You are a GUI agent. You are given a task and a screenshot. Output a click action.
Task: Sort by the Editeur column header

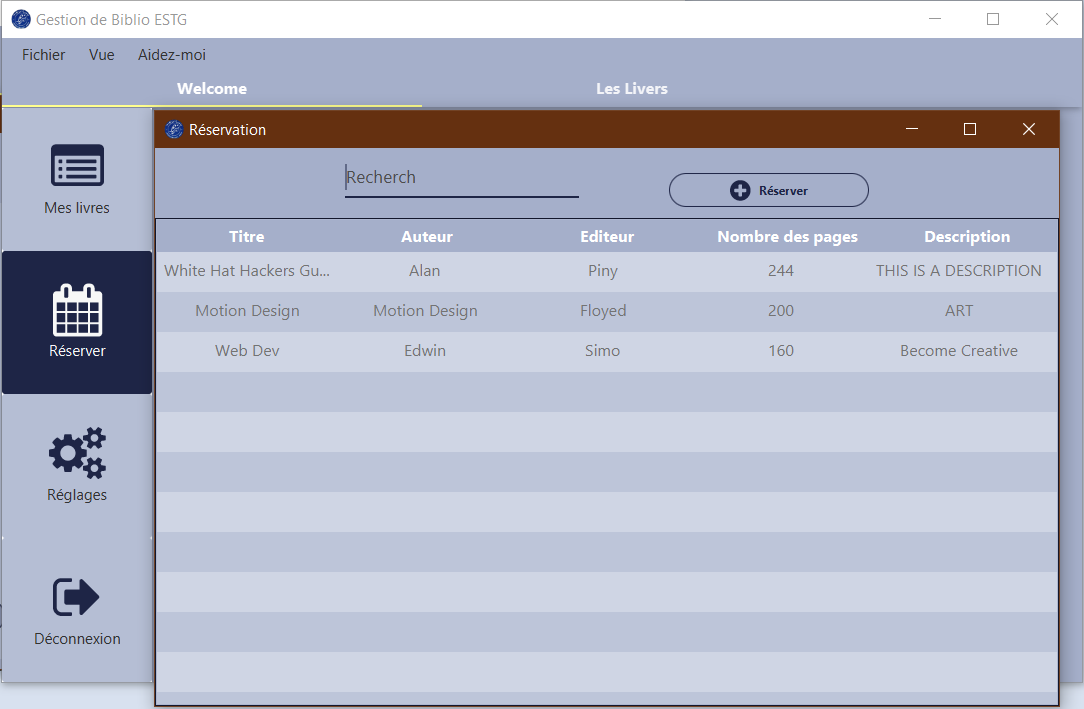[607, 236]
